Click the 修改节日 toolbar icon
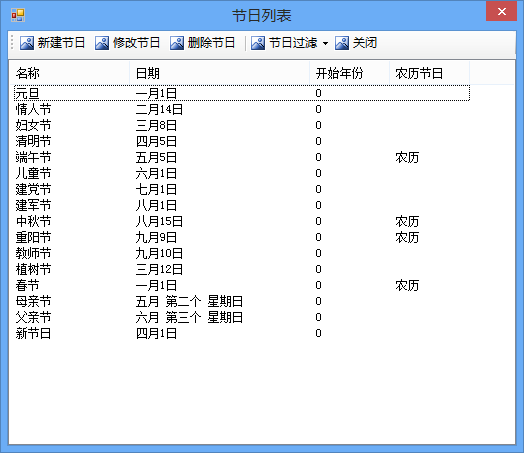524x453 pixels. tap(102, 43)
